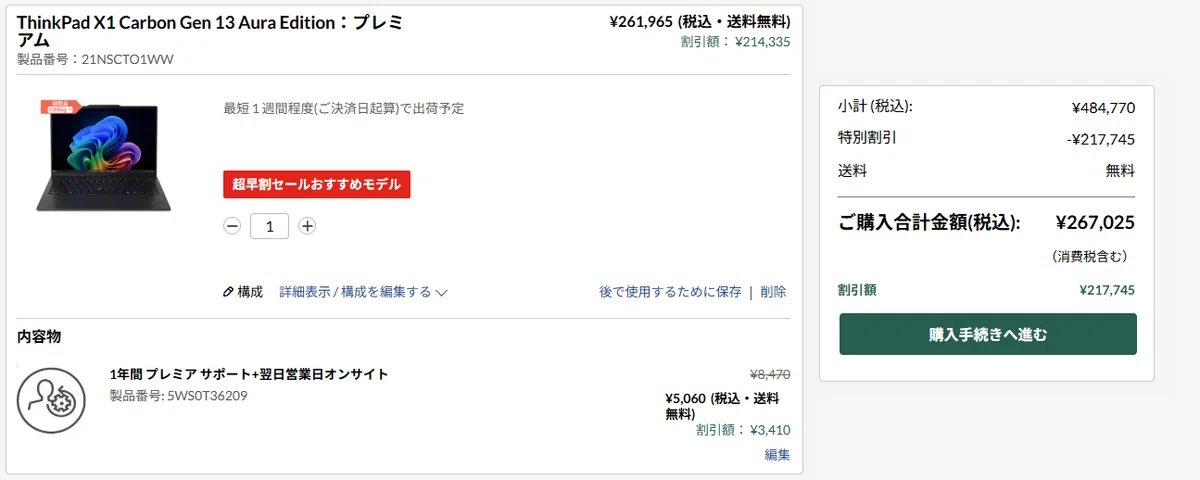1200x480 pixels.
Task: Proceed with 購入手続きへ進む button
Action: (x=988, y=334)
